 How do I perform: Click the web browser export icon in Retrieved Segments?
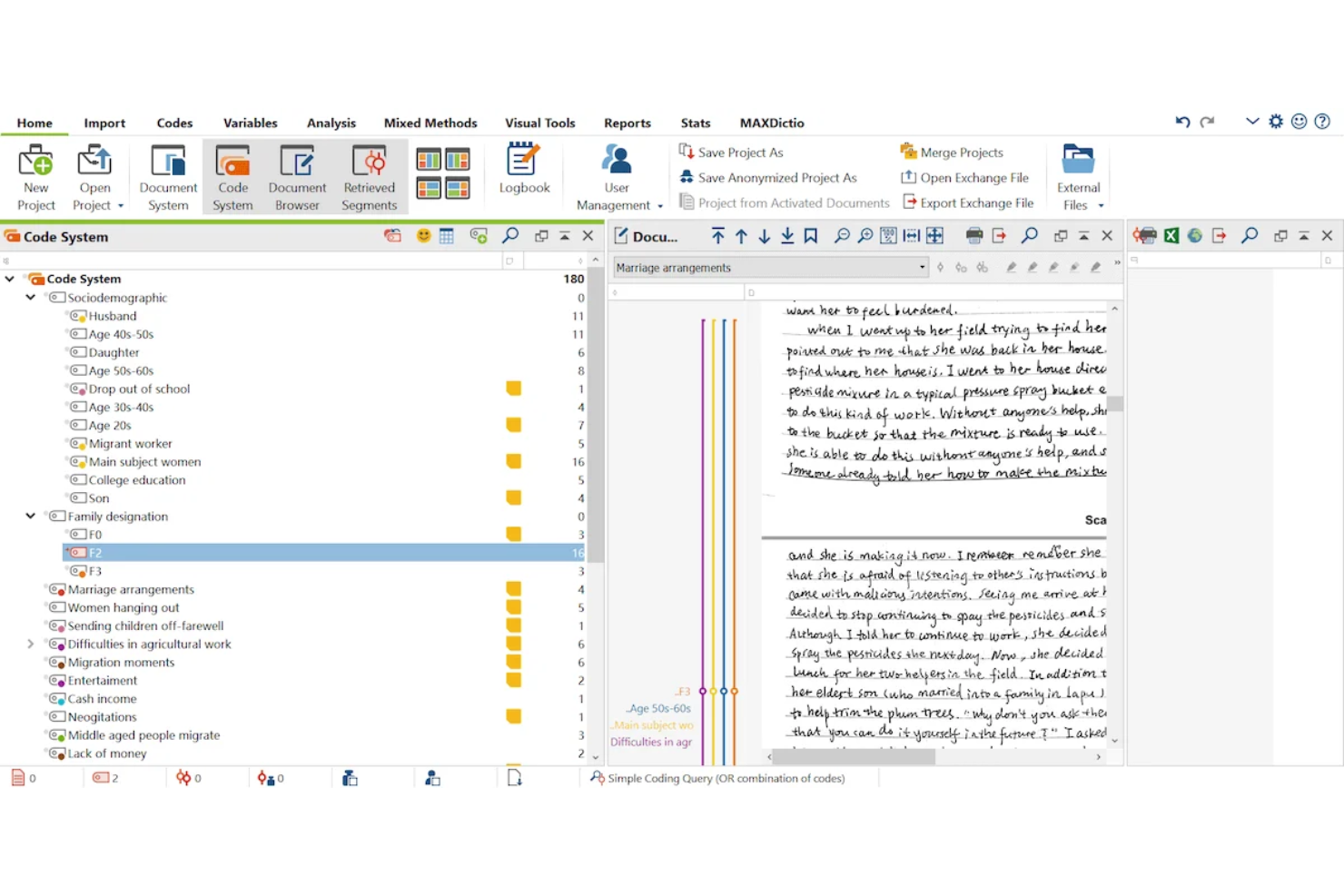[1195, 236]
